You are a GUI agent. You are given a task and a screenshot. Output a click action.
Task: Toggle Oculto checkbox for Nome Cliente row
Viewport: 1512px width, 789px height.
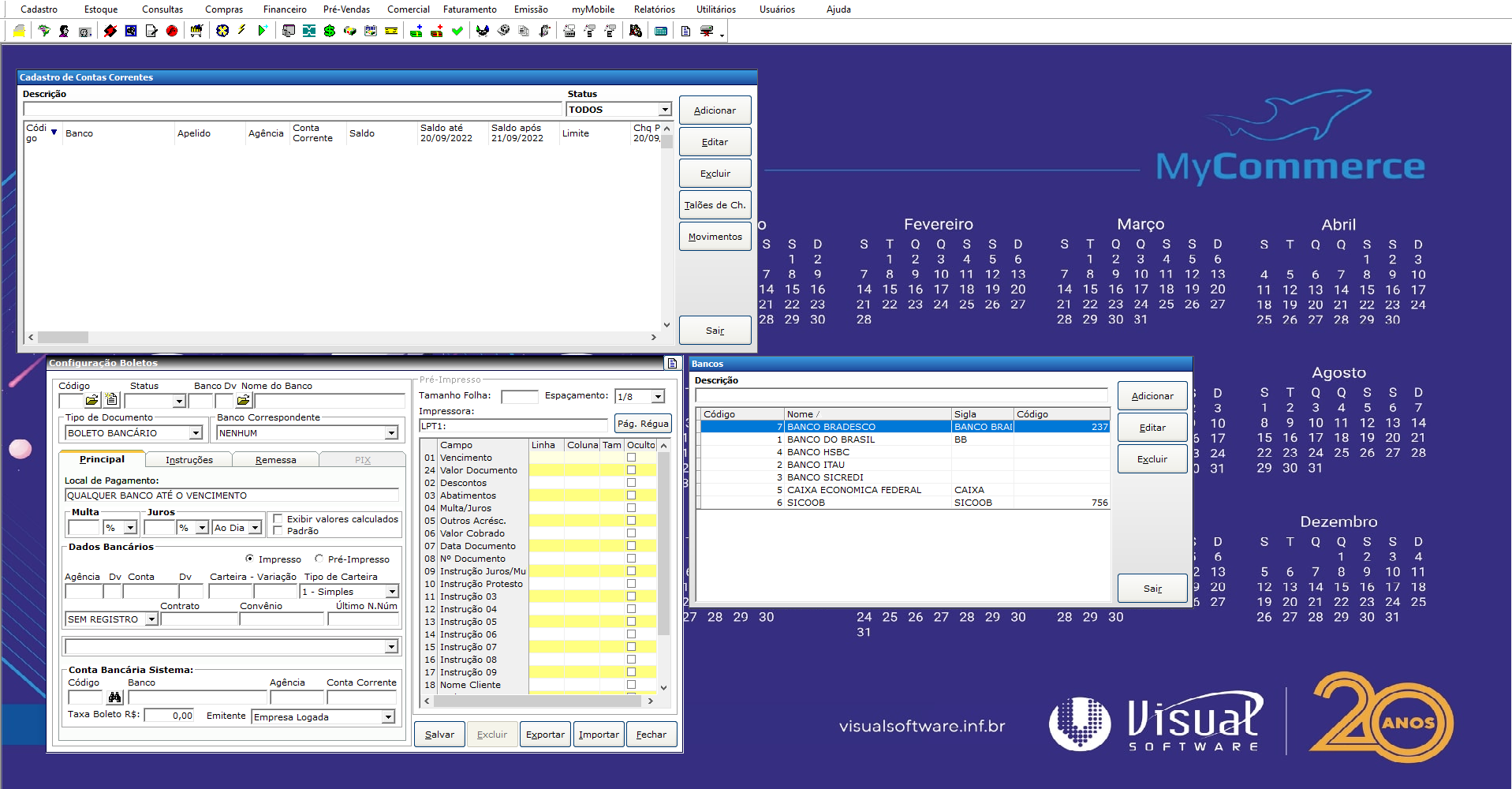tap(631, 685)
